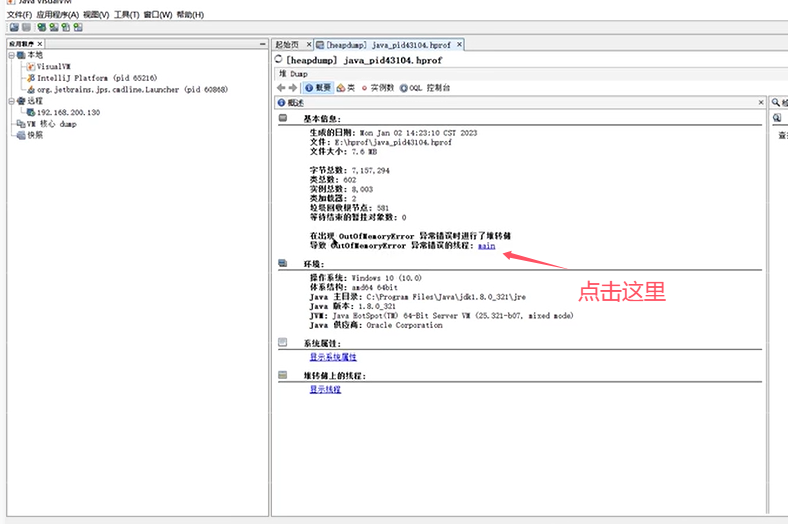This screenshot has width=788, height=524.
Task: Switch to the 实例数 instances view
Action: 377,88
